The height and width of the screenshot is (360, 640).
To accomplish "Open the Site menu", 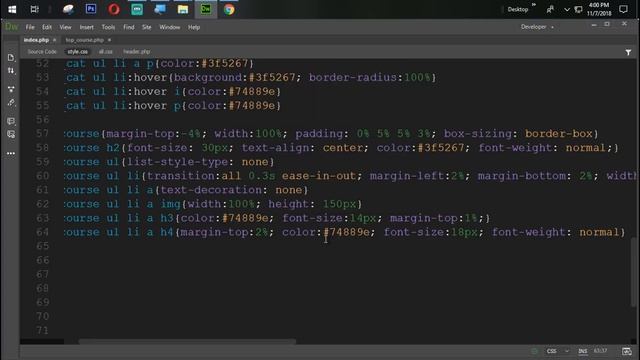I will tap(147, 27).
